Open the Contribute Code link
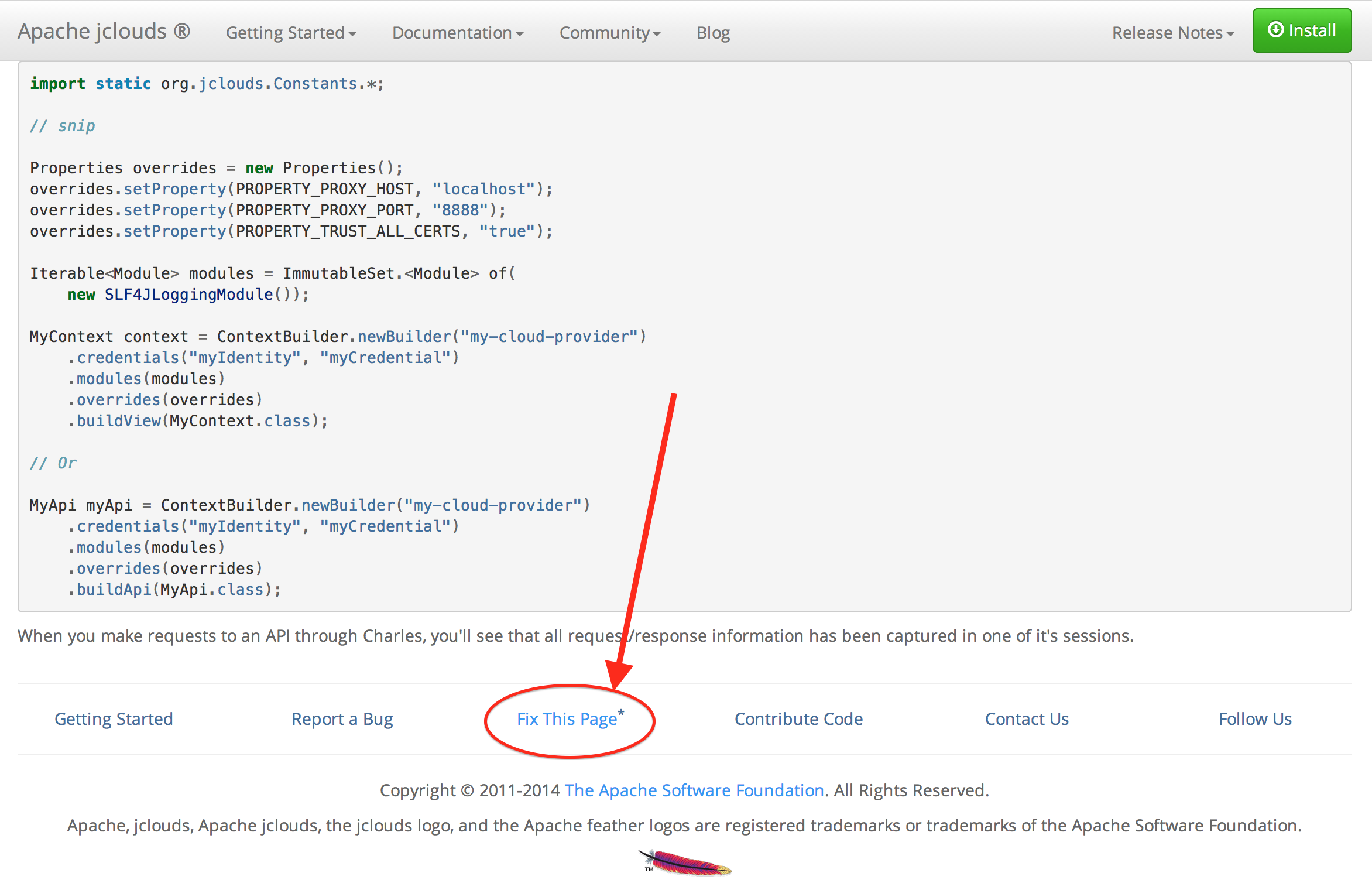 click(x=798, y=719)
